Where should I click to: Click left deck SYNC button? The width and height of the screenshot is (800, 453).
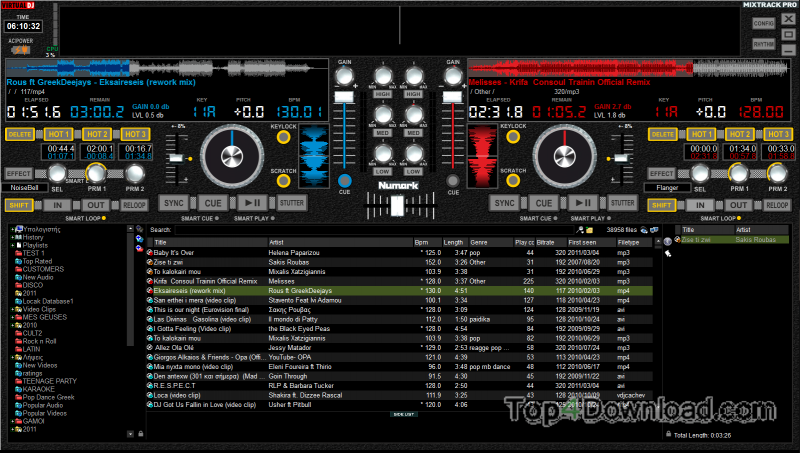(x=173, y=203)
